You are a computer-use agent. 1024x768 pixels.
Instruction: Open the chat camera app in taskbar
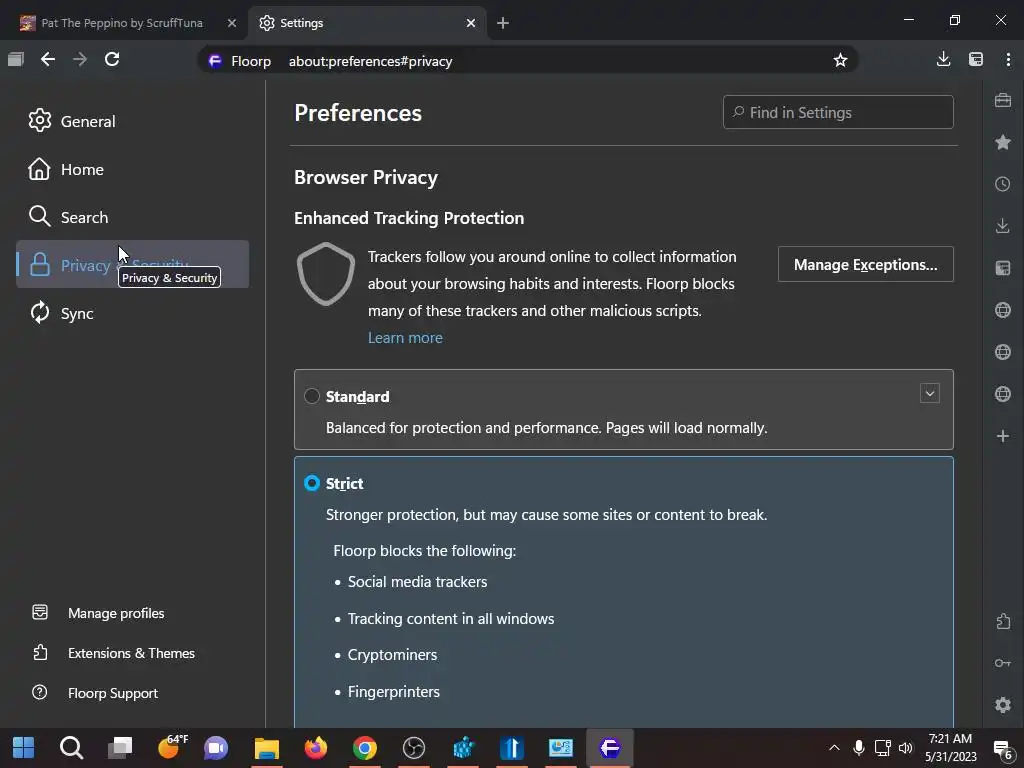pyautogui.click(x=216, y=748)
